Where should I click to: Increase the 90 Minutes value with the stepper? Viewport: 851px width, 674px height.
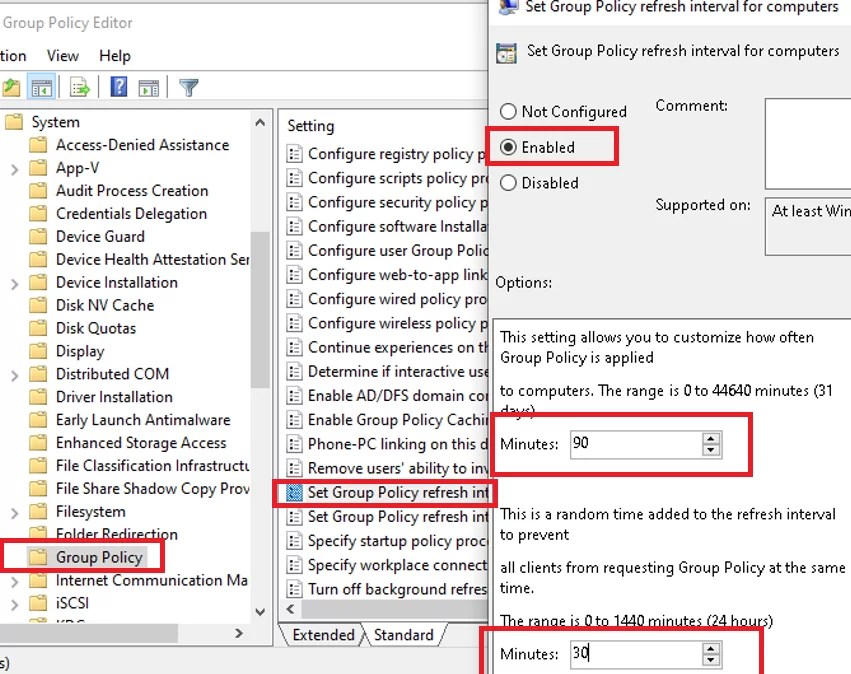(710, 438)
